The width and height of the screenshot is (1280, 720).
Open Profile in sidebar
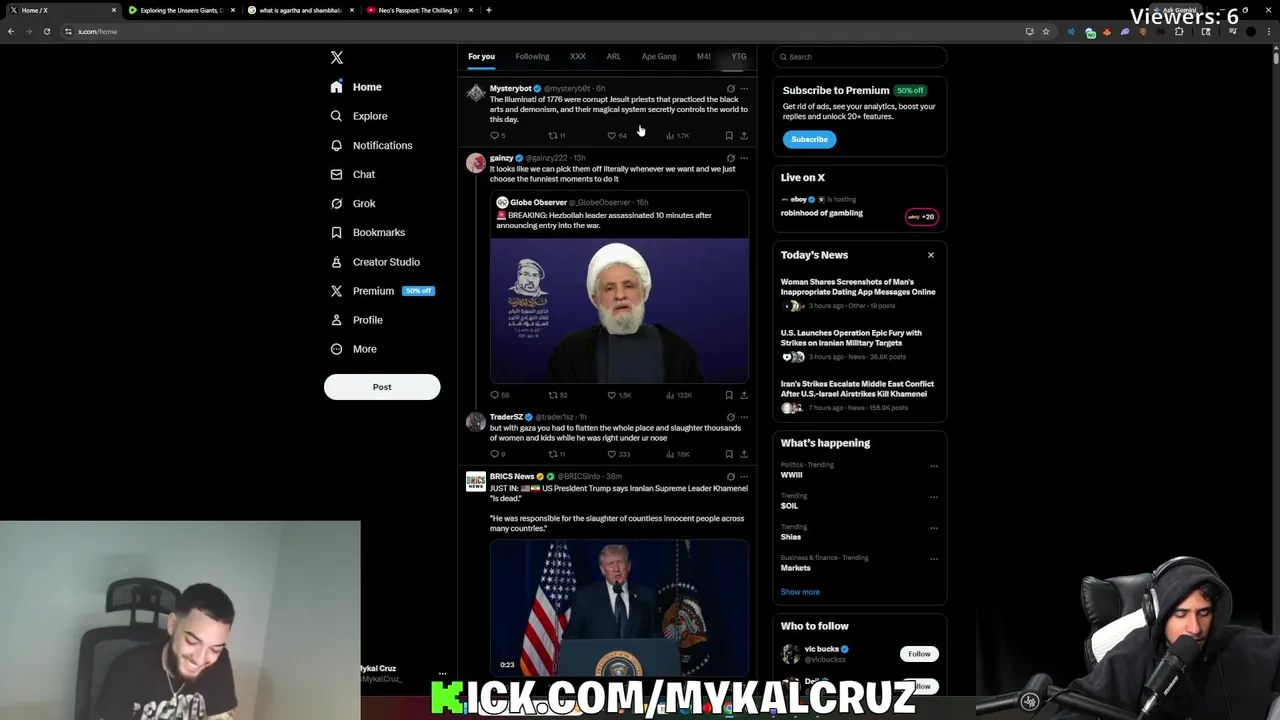click(x=357, y=320)
